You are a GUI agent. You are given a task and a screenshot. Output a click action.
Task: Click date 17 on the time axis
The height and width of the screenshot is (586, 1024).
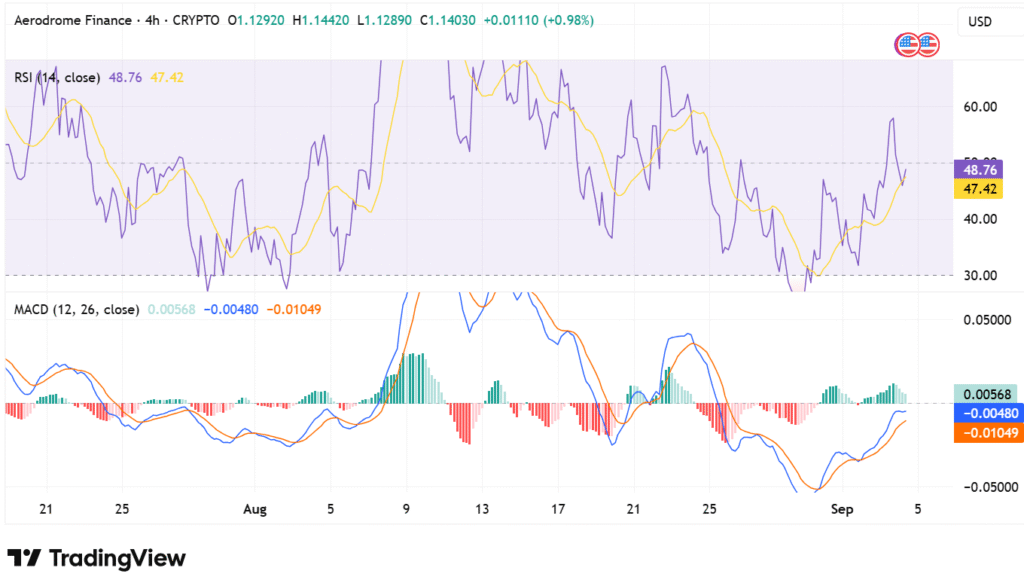(x=558, y=509)
